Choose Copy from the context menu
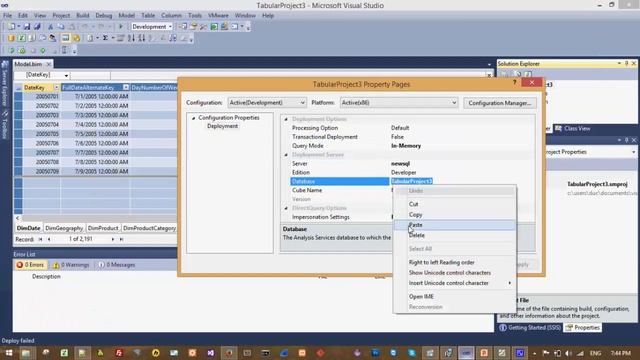This screenshot has width=640, height=360. pyautogui.click(x=454, y=215)
